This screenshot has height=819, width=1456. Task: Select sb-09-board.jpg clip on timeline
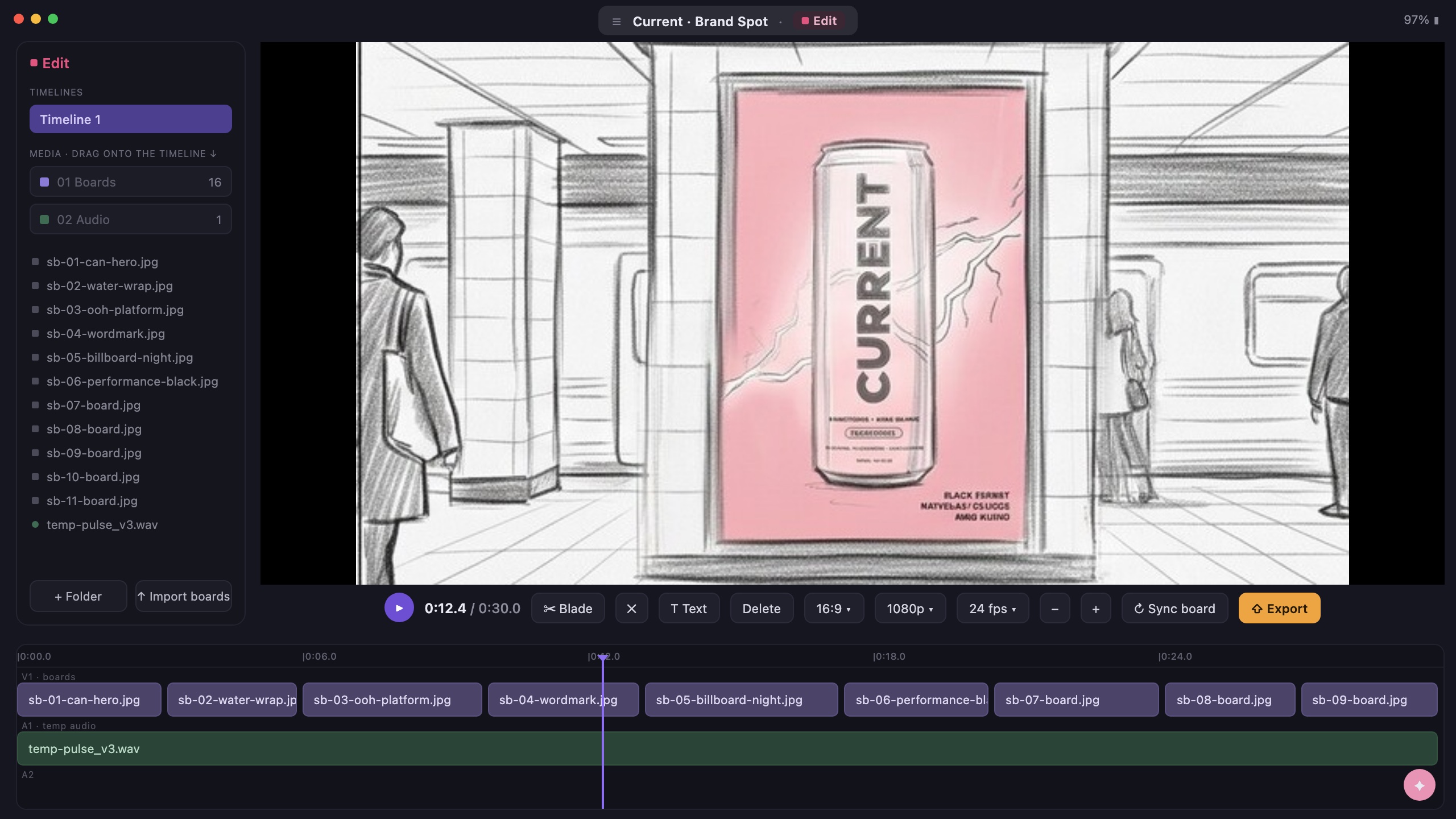(1370, 700)
